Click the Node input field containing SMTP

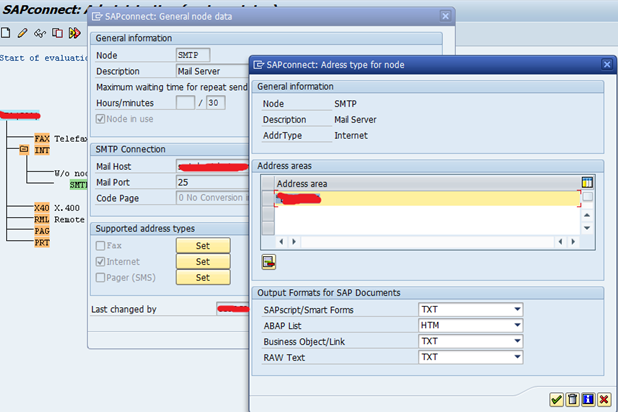[193, 55]
